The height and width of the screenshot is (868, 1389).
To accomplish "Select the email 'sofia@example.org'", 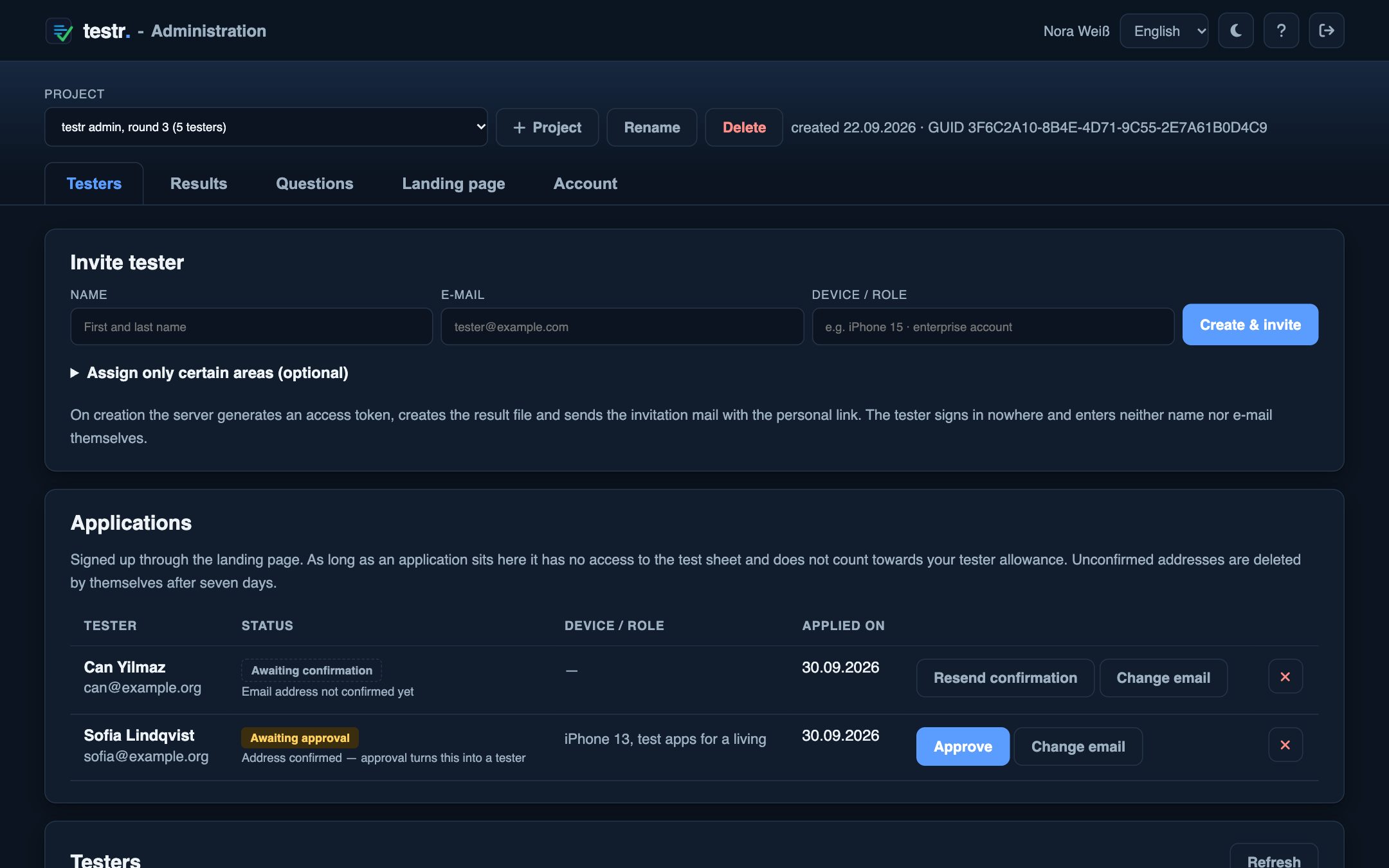I will pos(146,756).
